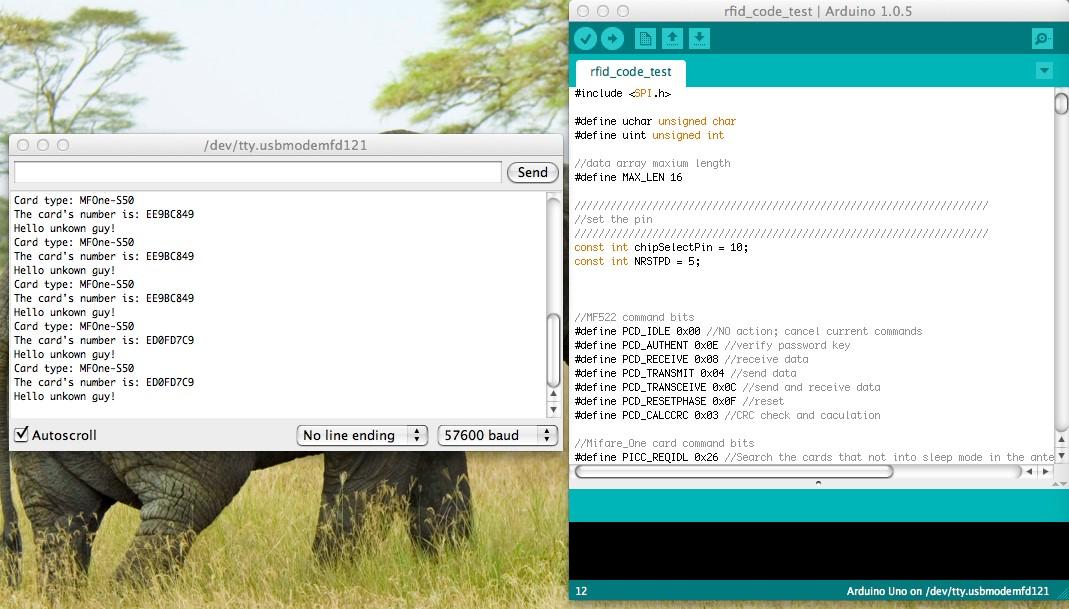Click the Send button
Screen dimensions: 1069x609
(x=532, y=173)
